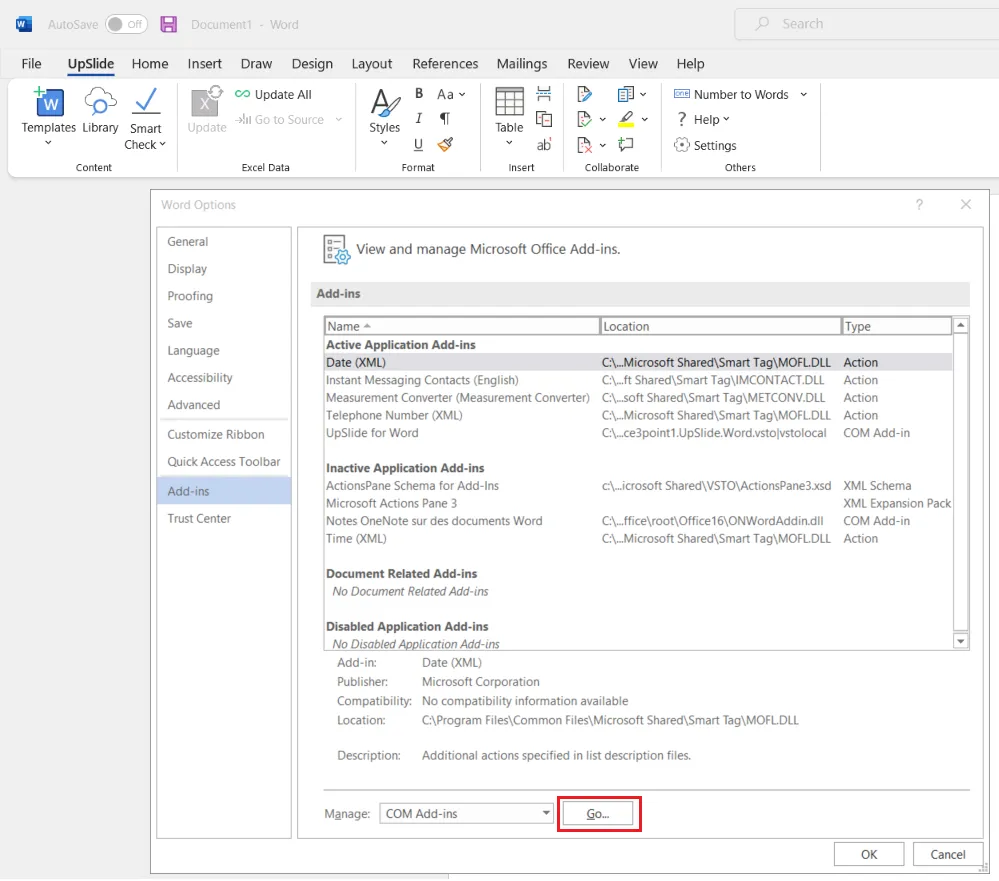
Task: Expand the Manage COM Add-ins dropdown
Action: (x=545, y=813)
